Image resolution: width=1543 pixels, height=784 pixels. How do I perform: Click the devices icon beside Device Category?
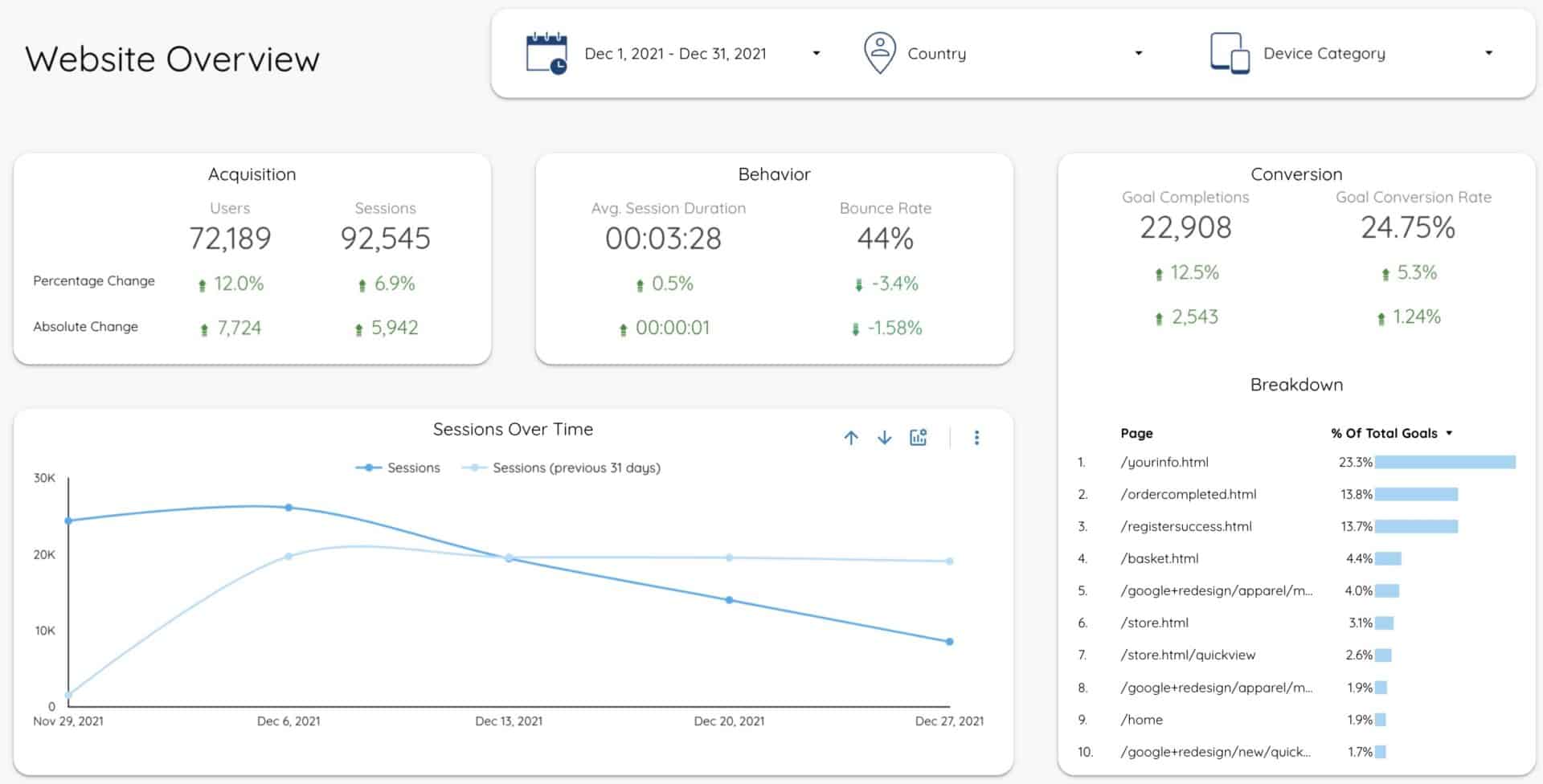(x=1229, y=52)
